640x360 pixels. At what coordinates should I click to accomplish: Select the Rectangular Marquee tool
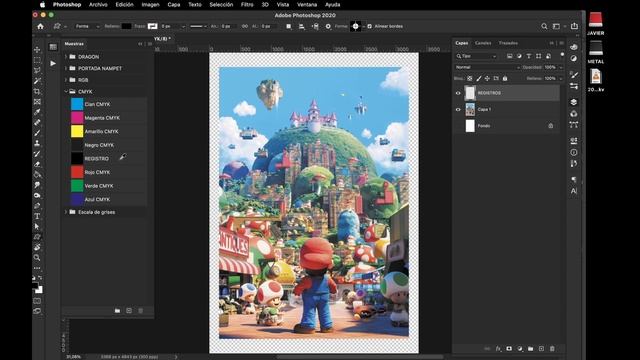point(37,60)
